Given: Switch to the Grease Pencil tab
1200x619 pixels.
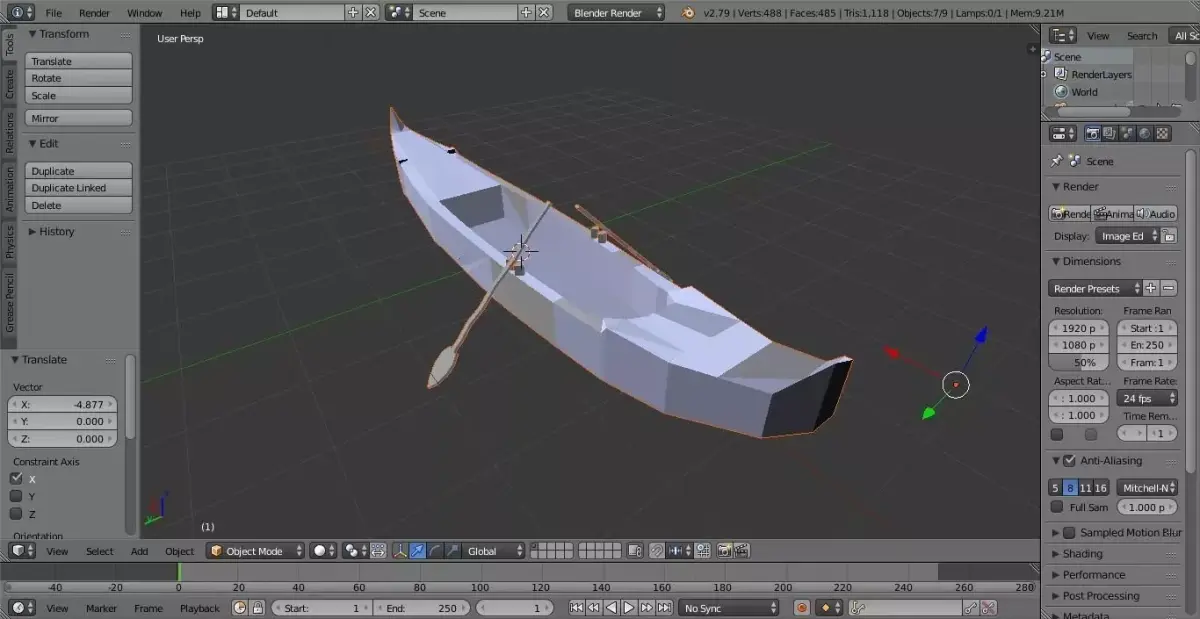Looking at the screenshot, I should 10,304.
